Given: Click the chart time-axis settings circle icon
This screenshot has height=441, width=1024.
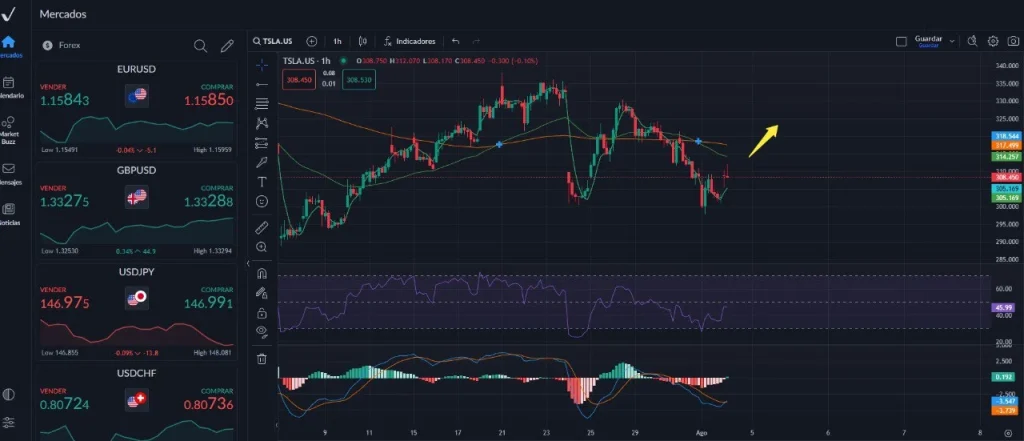Looking at the screenshot, I should [1006, 433].
